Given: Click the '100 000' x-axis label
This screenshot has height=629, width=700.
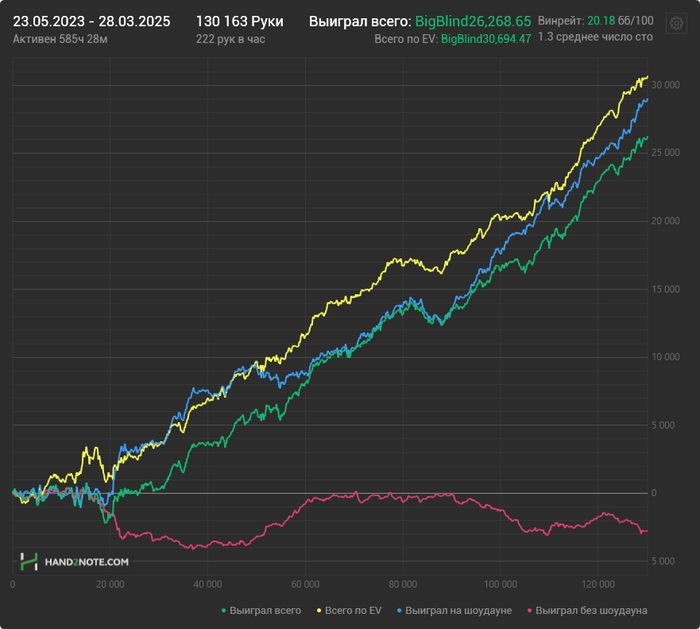Looking at the screenshot, I should 500,584.
